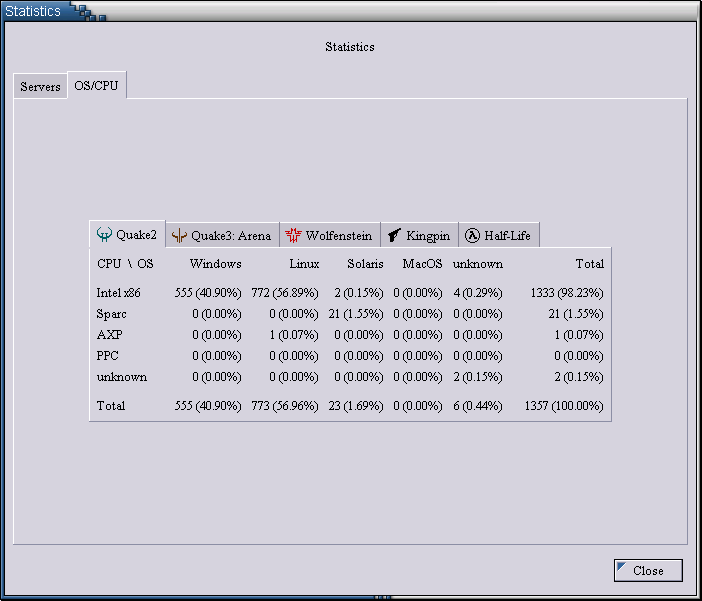The image size is (702, 601).
Task: Click the unknown column header
Action: pos(478,264)
